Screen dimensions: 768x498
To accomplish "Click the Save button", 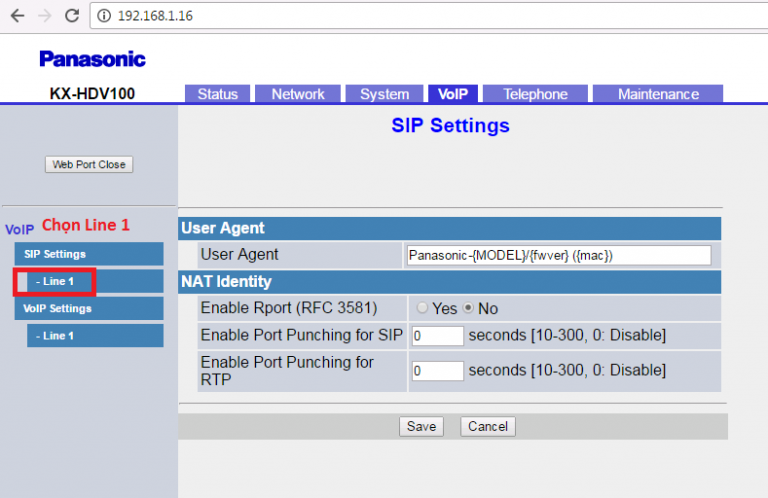I will [x=421, y=427].
